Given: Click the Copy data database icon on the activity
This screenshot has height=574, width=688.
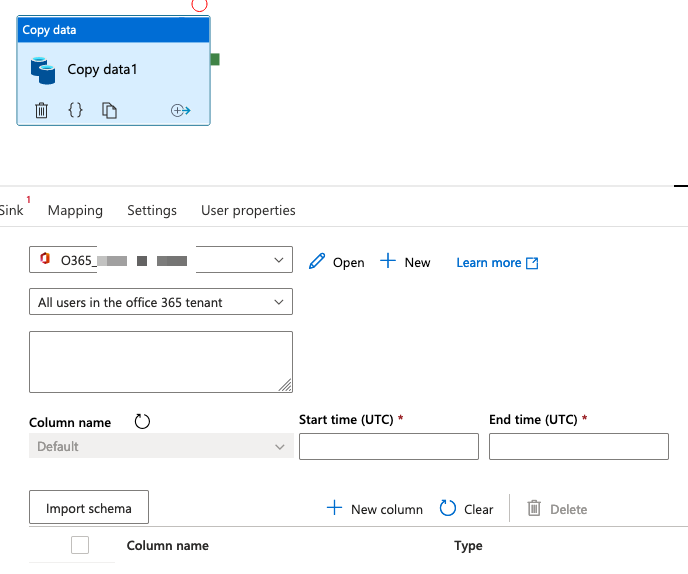Looking at the screenshot, I should click(43, 70).
